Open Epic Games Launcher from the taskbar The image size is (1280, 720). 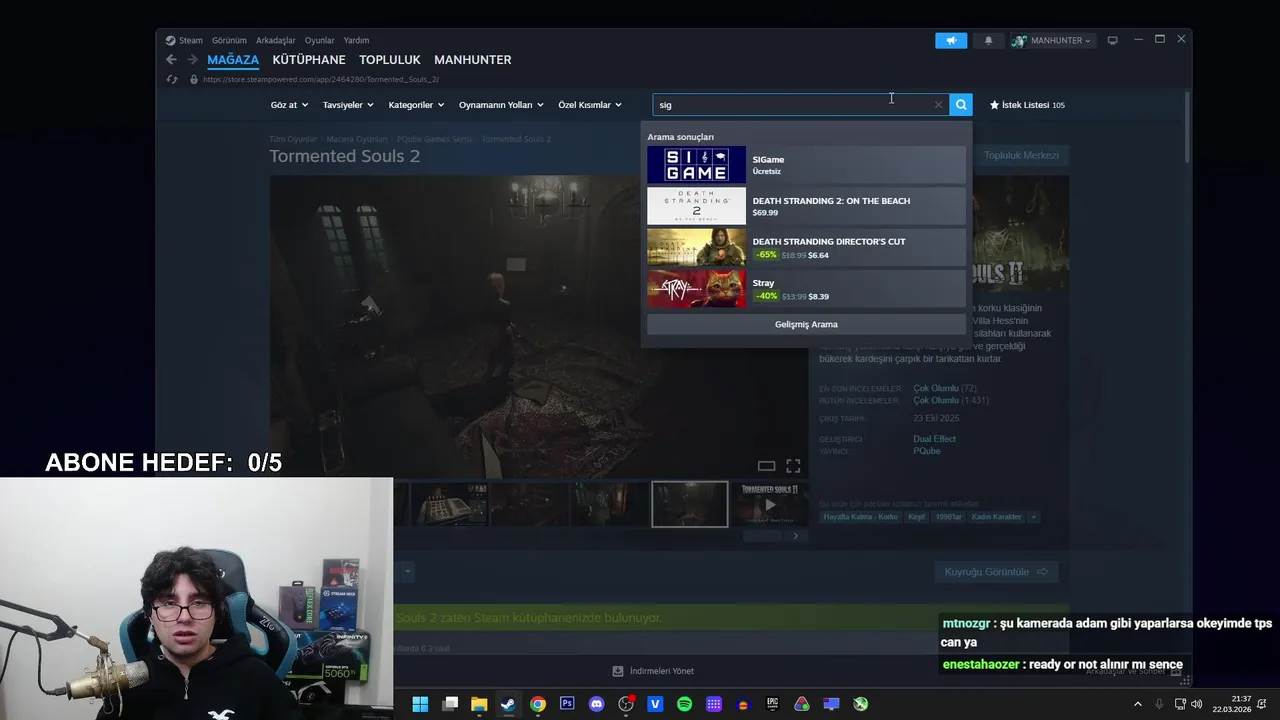tap(772, 704)
